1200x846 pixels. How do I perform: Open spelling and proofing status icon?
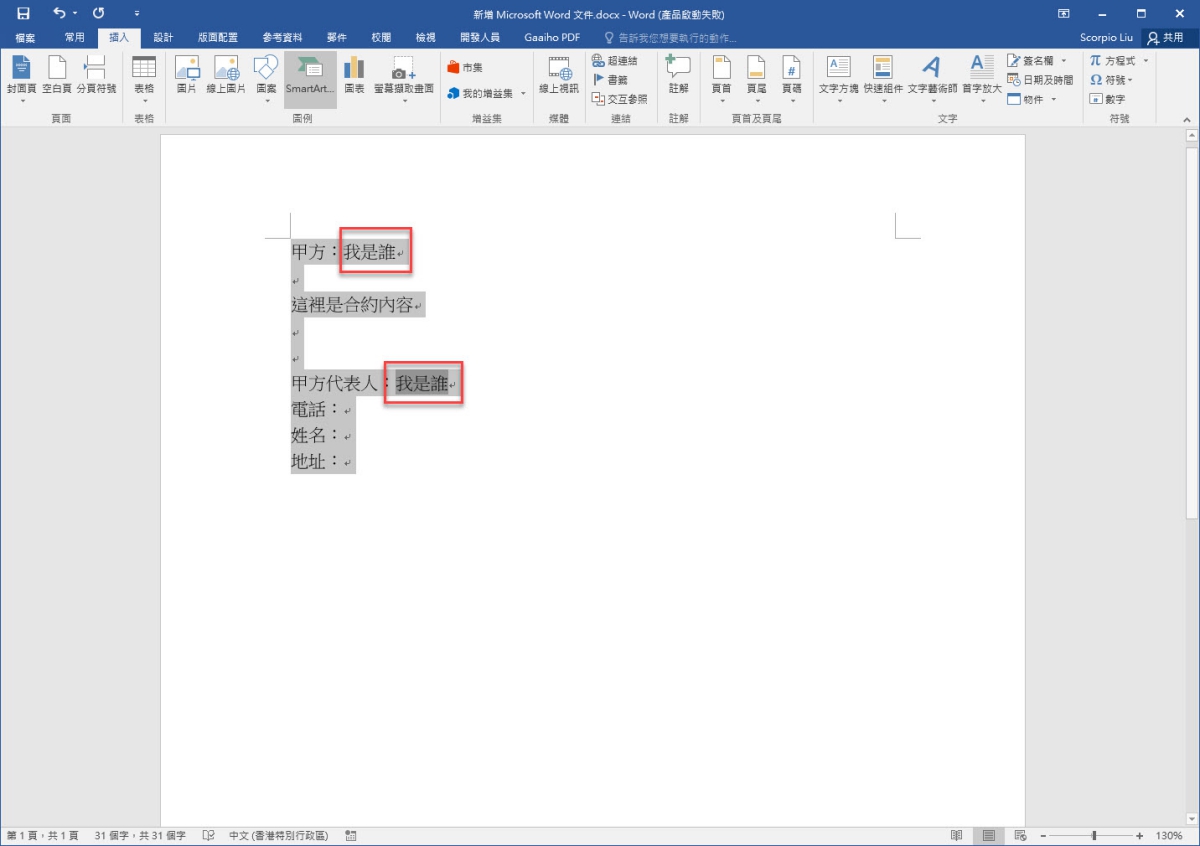(208, 835)
